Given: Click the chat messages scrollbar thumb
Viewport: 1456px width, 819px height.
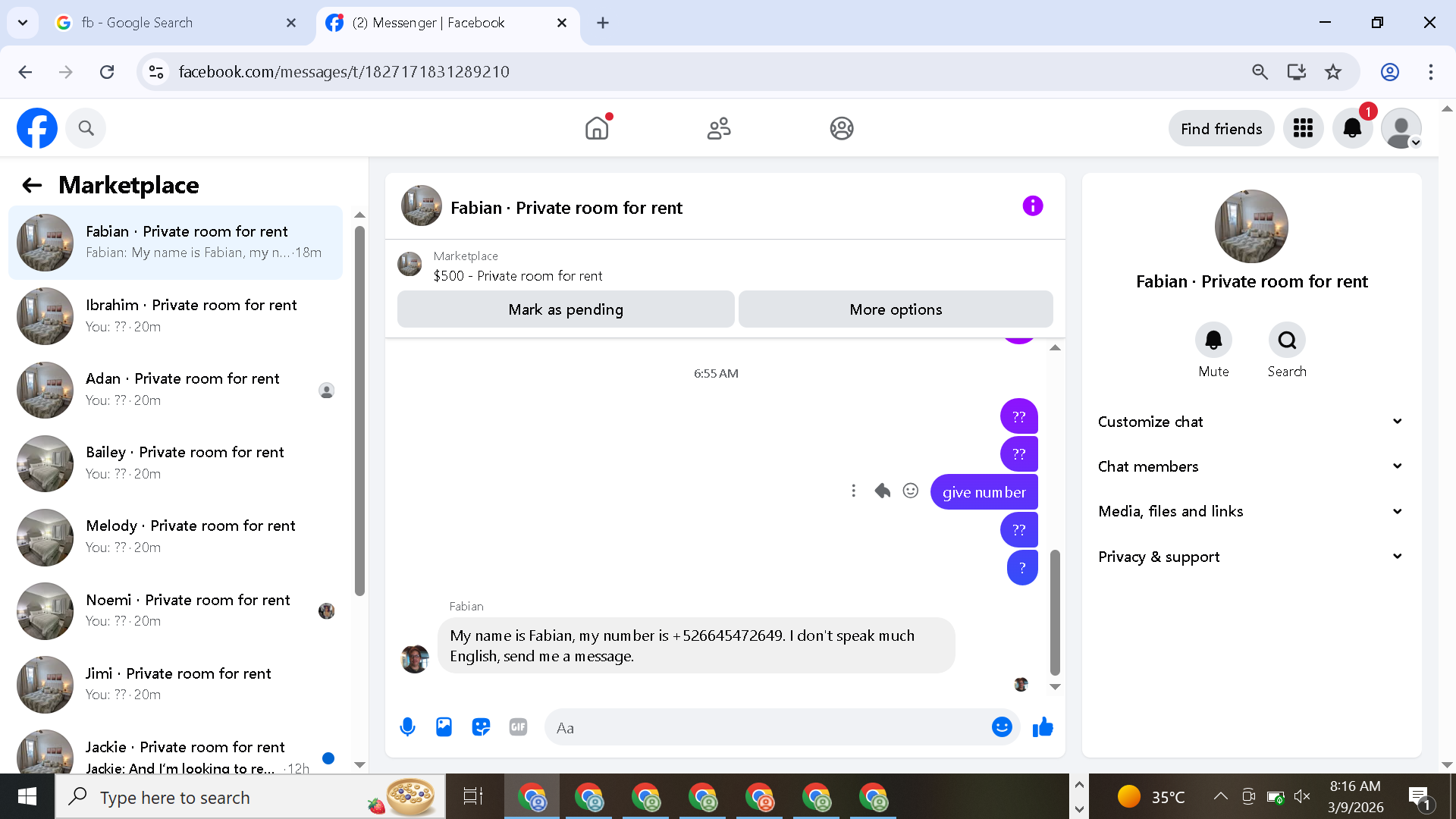Looking at the screenshot, I should (1055, 611).
